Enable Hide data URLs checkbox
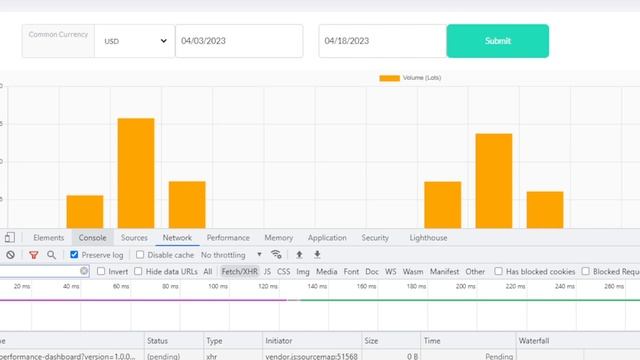This screenshot has width=640, height=360. tap(138, 271)
